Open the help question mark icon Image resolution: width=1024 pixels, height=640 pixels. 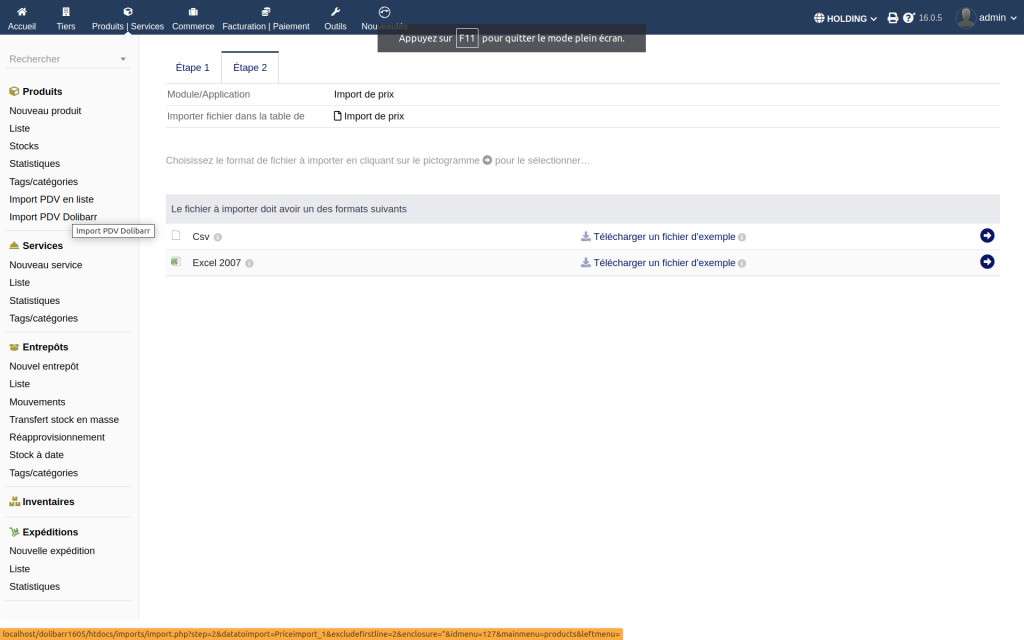coord(908,18)
